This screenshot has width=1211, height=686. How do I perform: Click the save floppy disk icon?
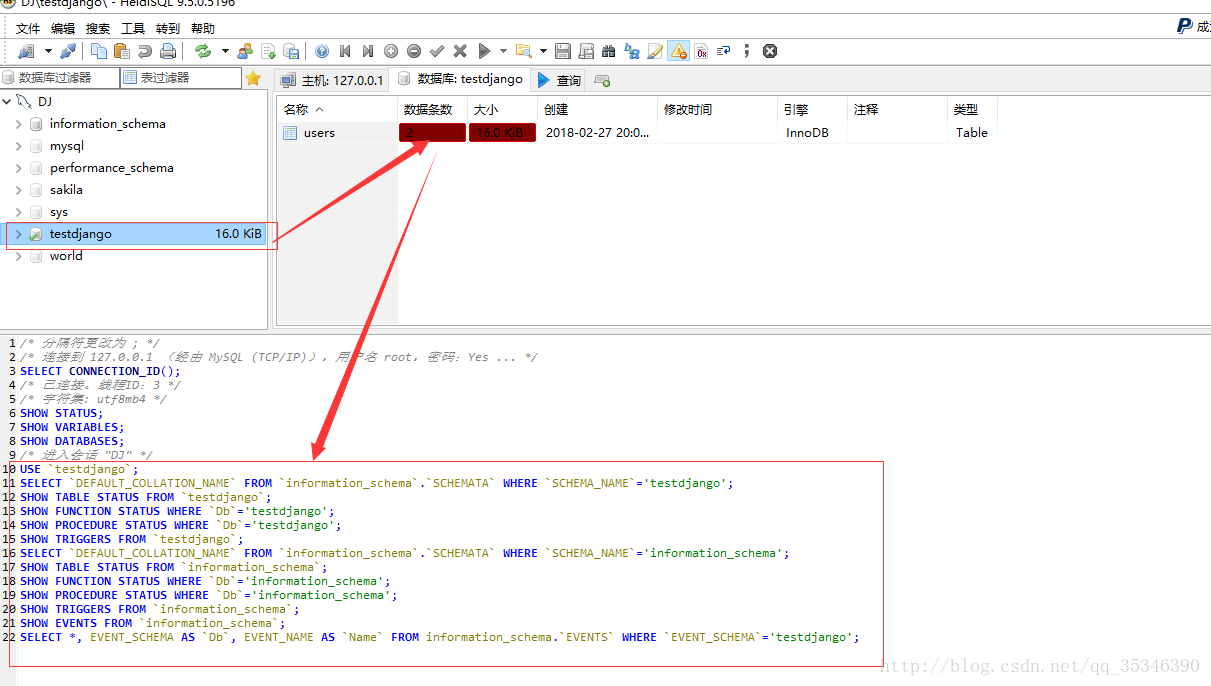coord(563,51)
